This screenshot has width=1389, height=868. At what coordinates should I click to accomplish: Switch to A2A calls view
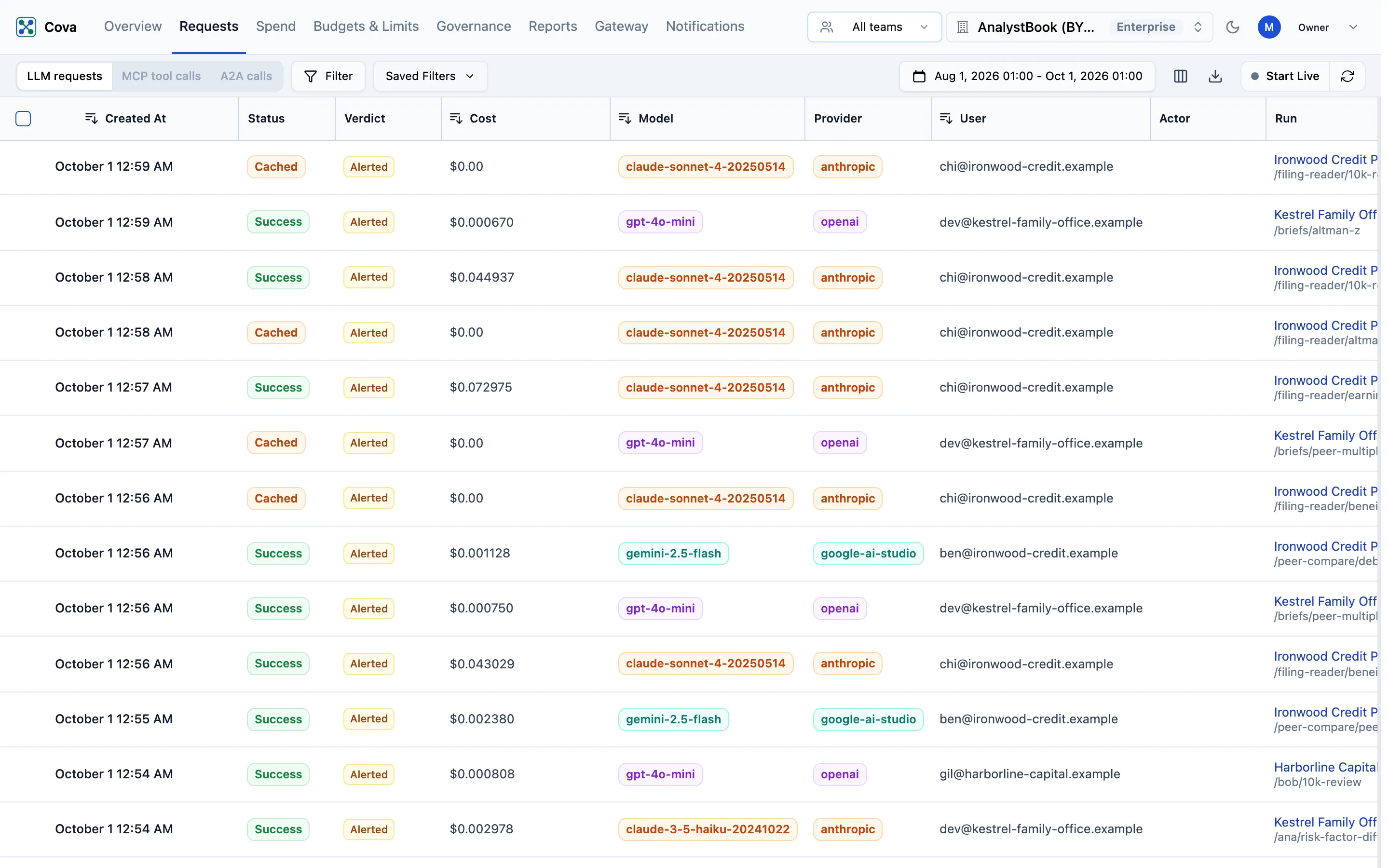pos(245,76)
